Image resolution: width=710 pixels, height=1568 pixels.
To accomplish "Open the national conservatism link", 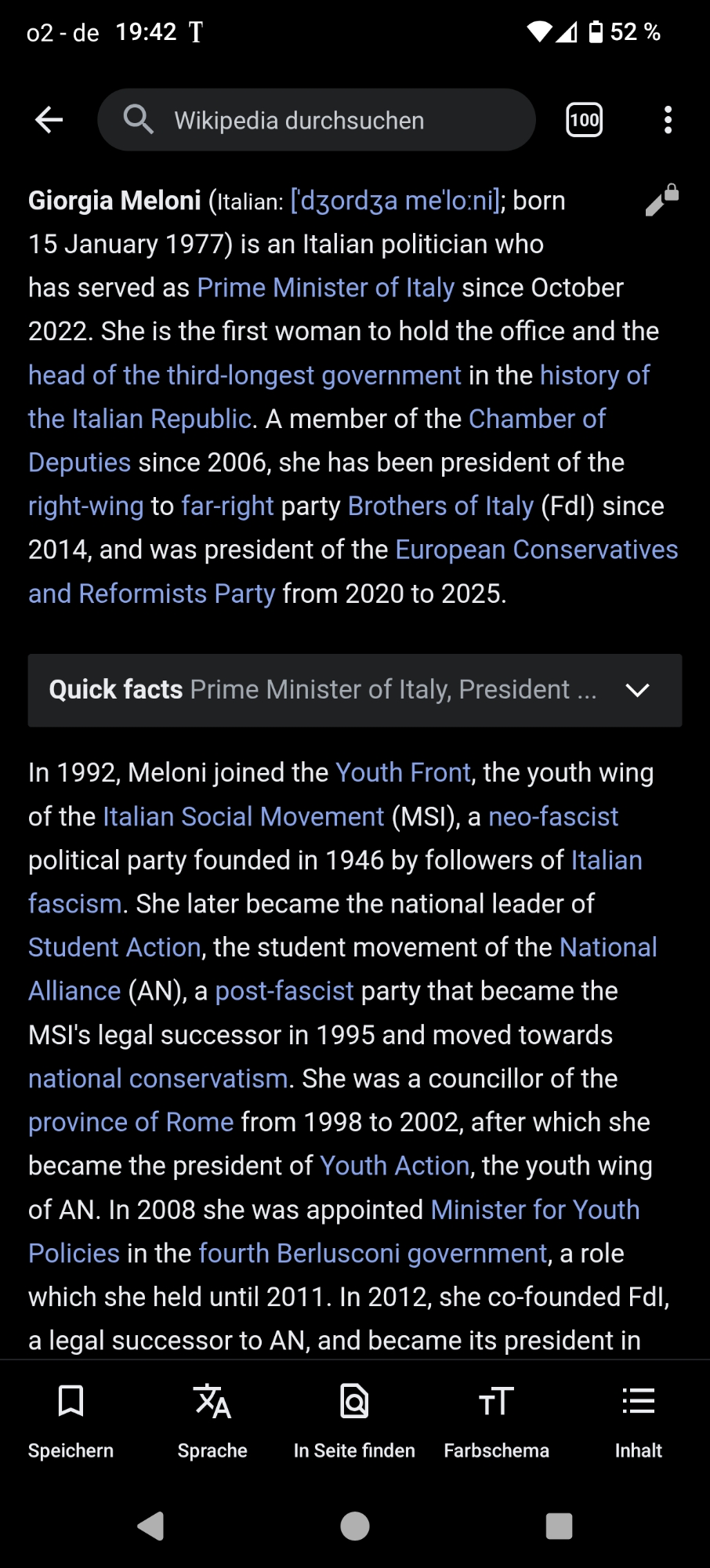I will click(x=158, y=1079).
